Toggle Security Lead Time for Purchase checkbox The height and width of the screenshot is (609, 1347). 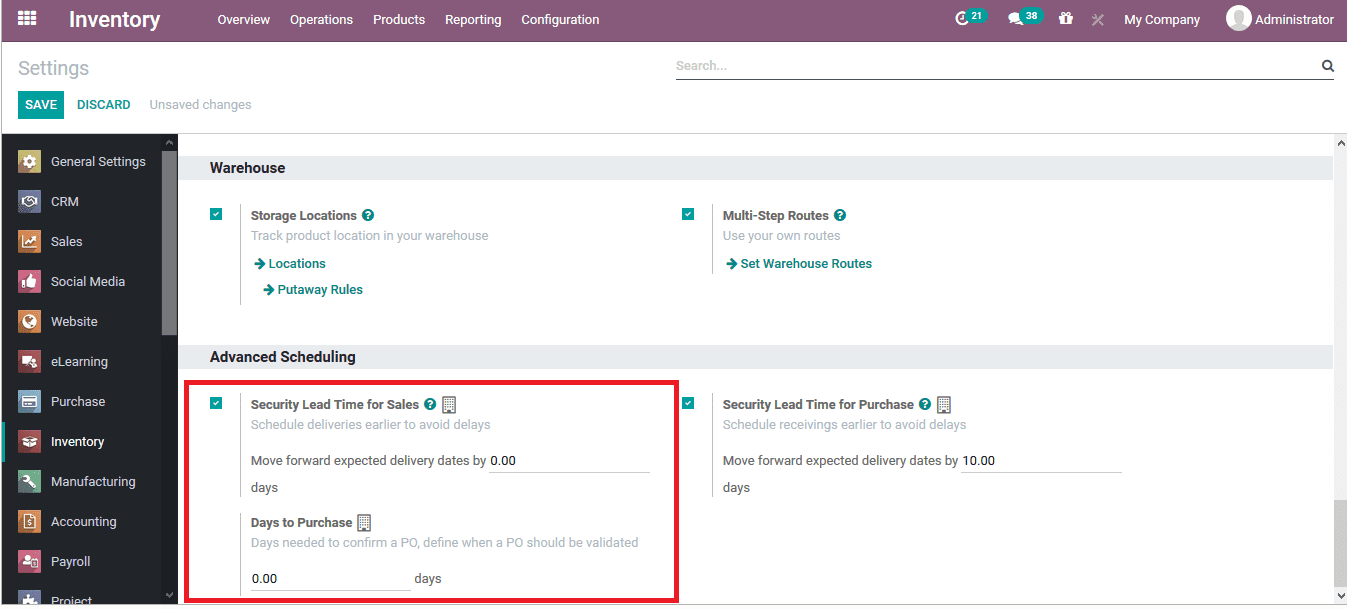[x=688, y=403]
